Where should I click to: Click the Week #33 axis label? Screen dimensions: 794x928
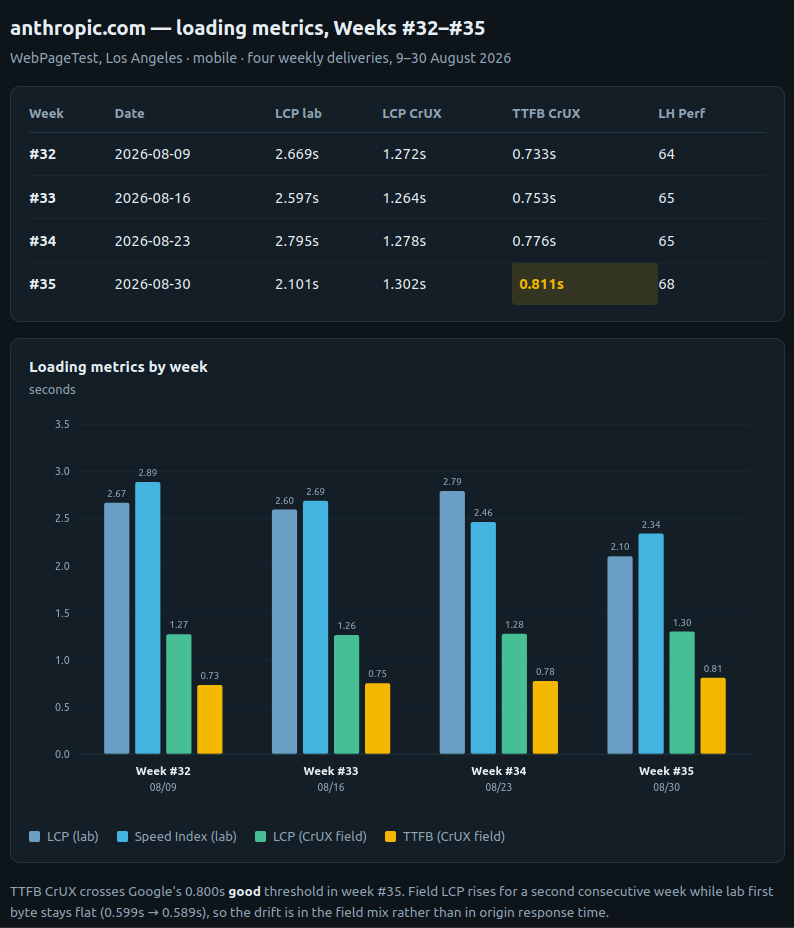(x=331, y=771)
